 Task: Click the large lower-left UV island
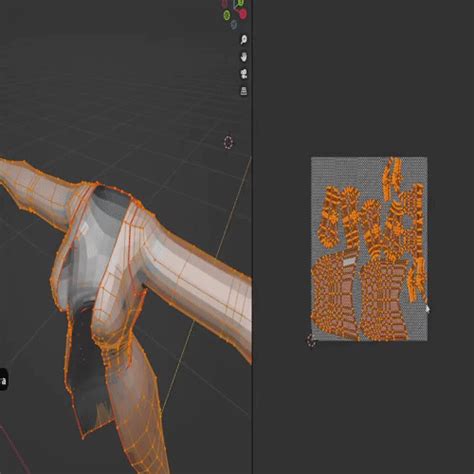click(x=334, y=297)
